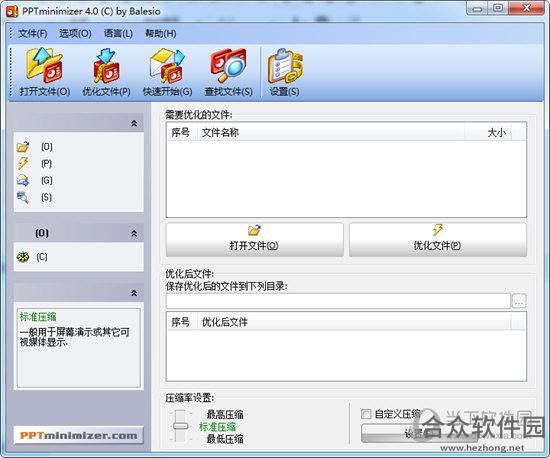Click the 大小 column header
Image resolution: width=550 pixels, height=458 pixels.
tap(488, 133)
